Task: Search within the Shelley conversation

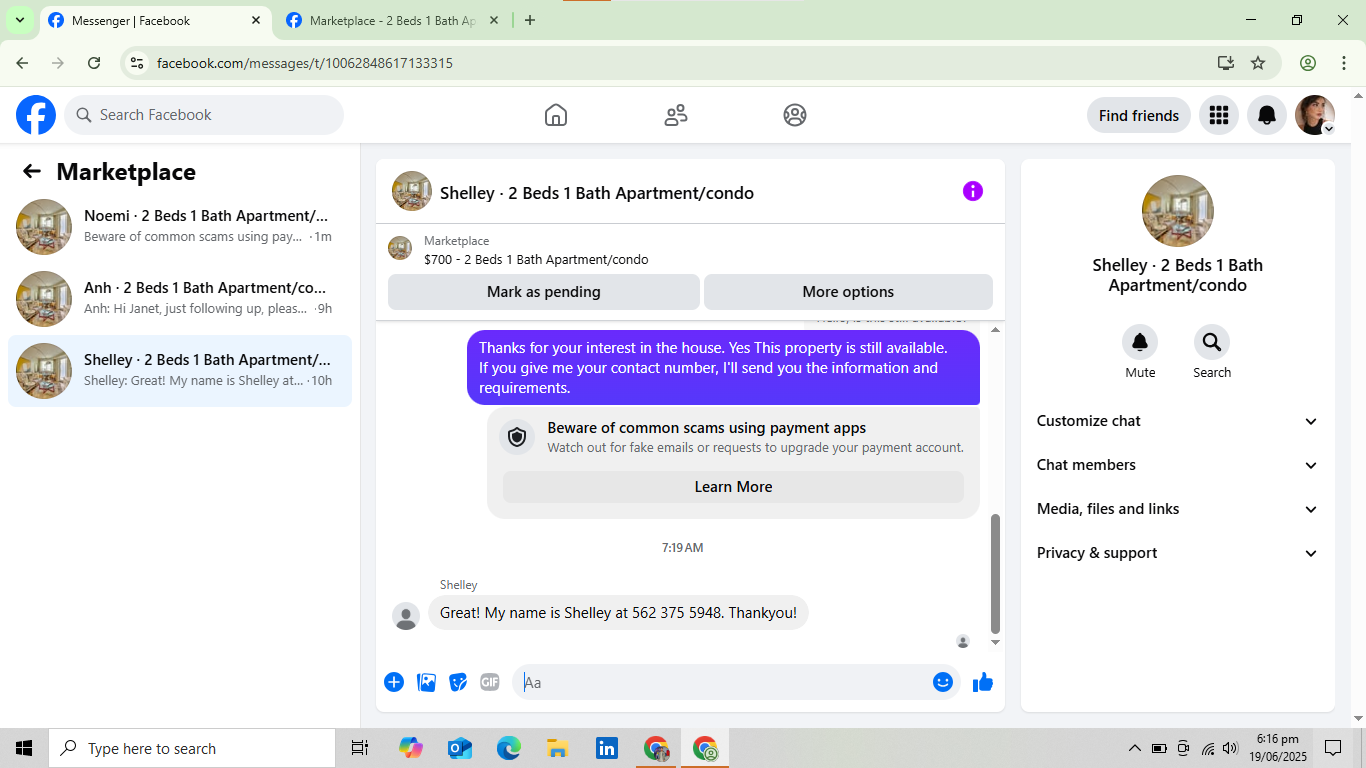Action: [x=1212, y=343]
